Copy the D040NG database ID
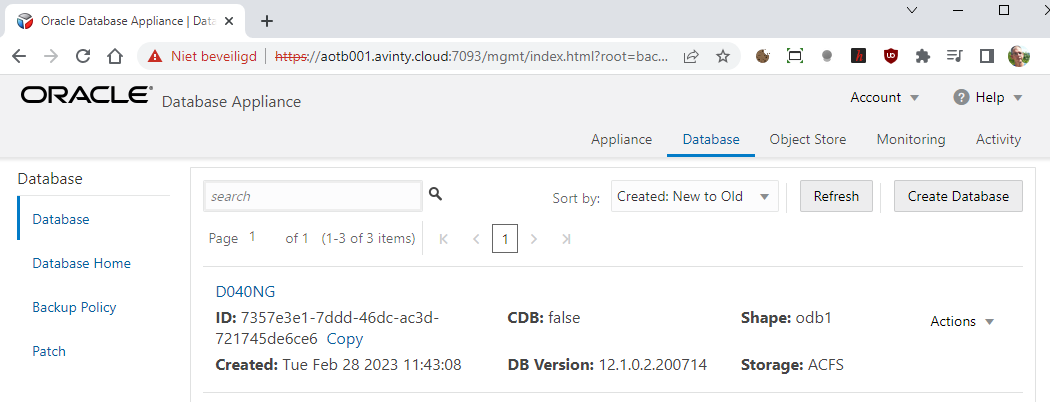The image size is (1050, 402). pyautogui.click(x=345, y=339)
